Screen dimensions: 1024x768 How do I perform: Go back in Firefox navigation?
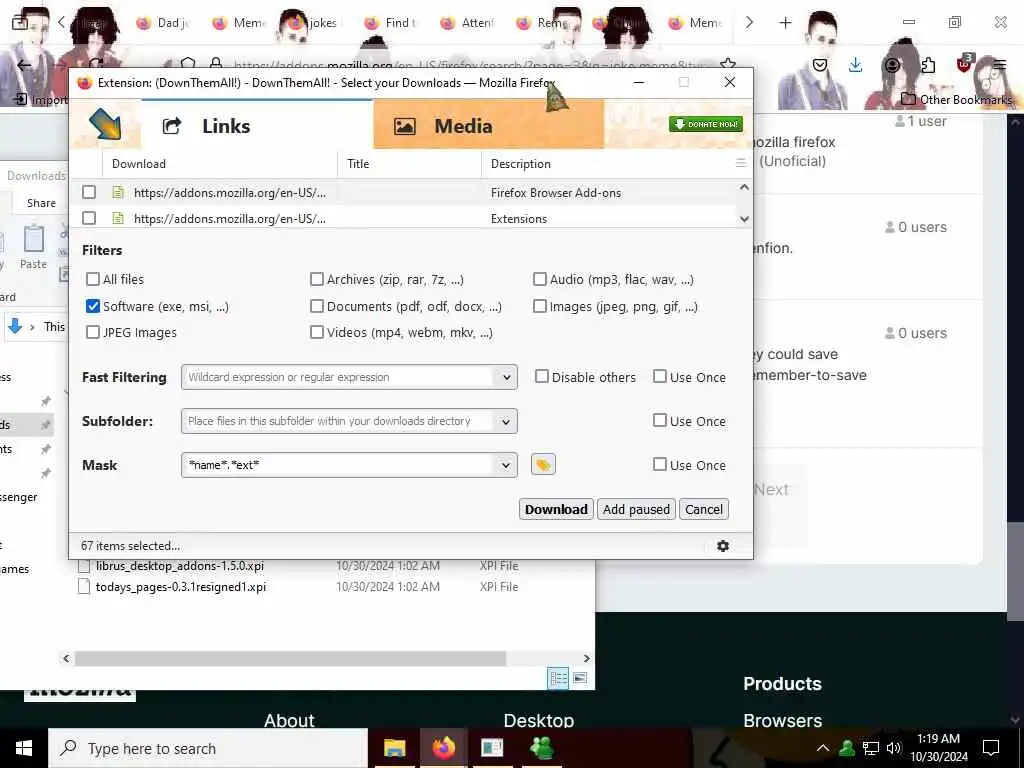[24, 65]
